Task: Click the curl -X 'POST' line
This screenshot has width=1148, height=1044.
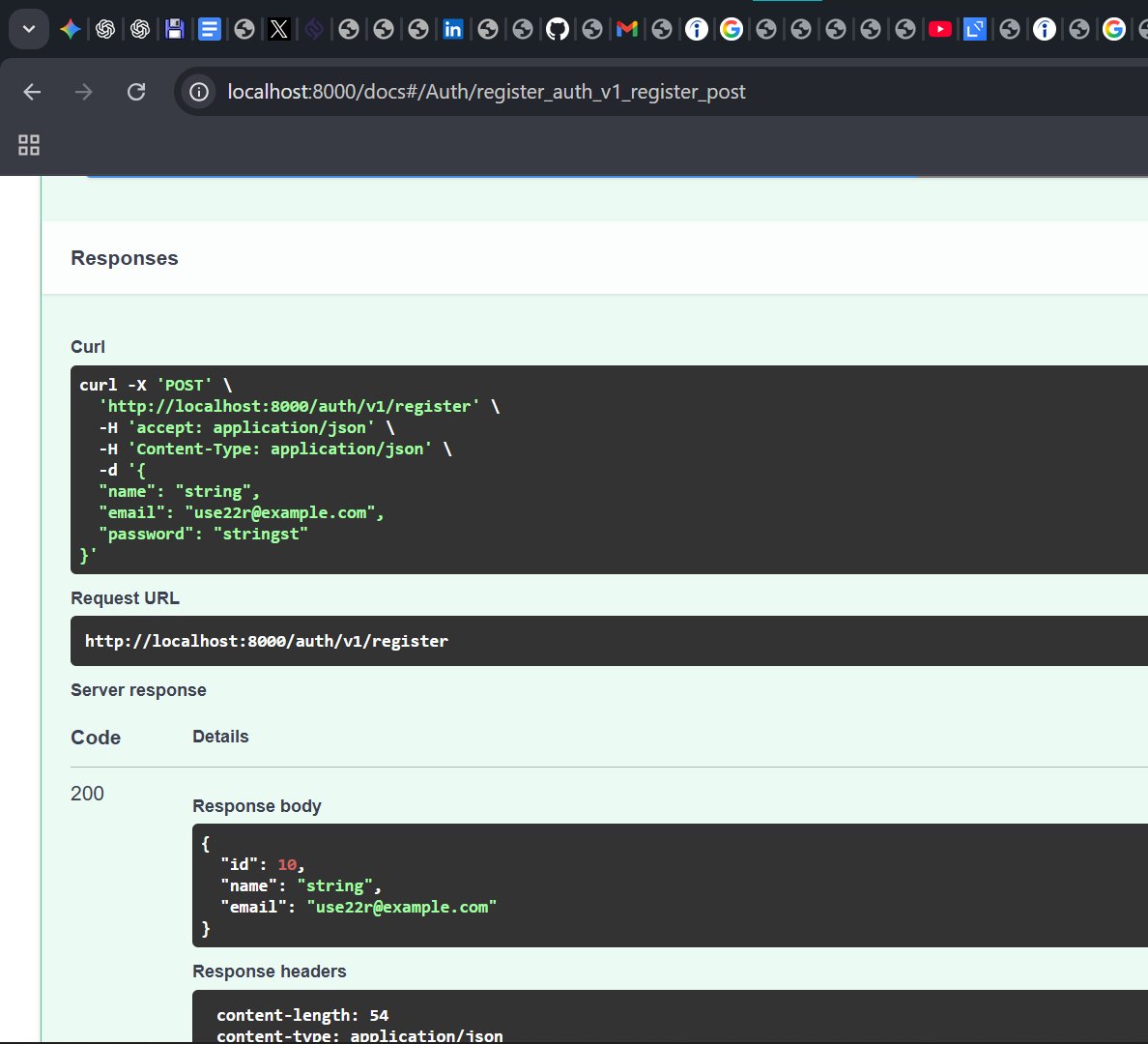Action: pyautogui.click(x=156, y=385)
